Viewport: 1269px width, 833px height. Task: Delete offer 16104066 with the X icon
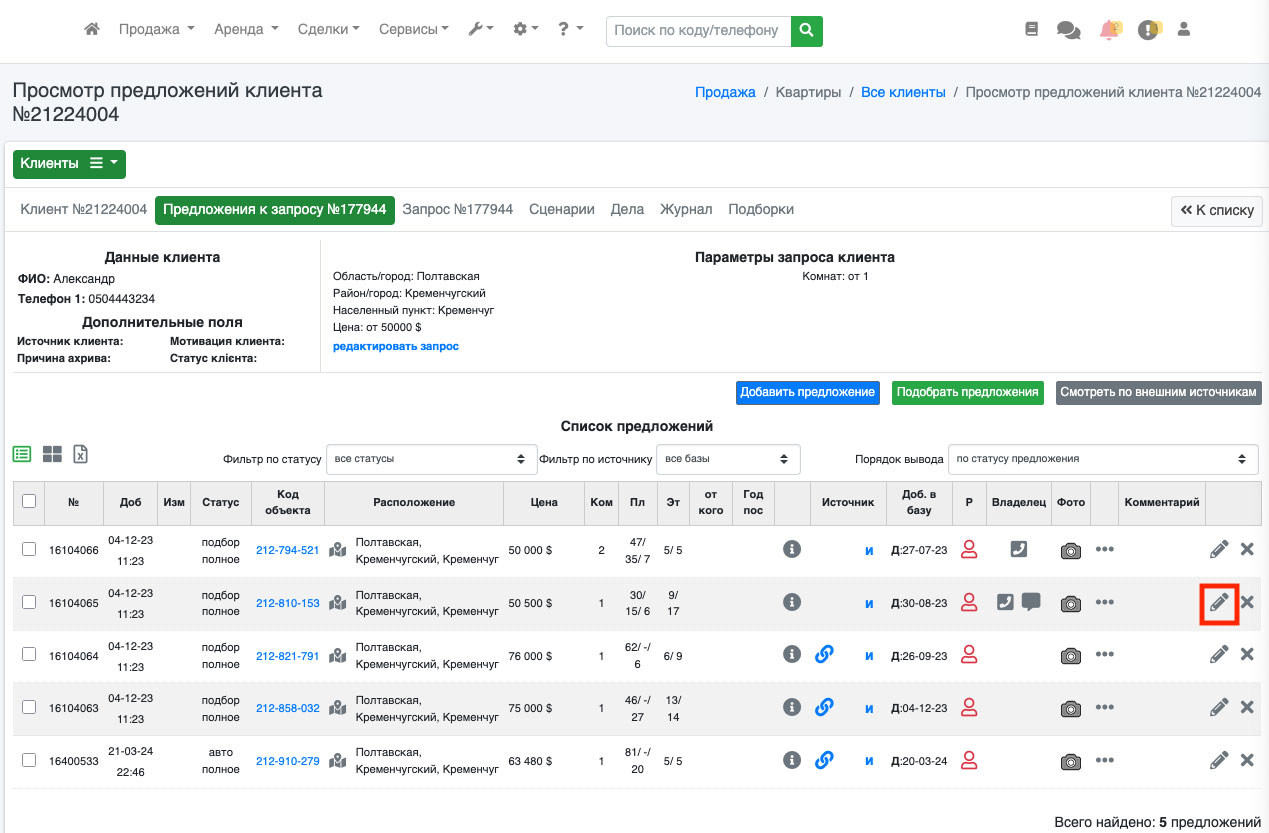(1247, 549)
